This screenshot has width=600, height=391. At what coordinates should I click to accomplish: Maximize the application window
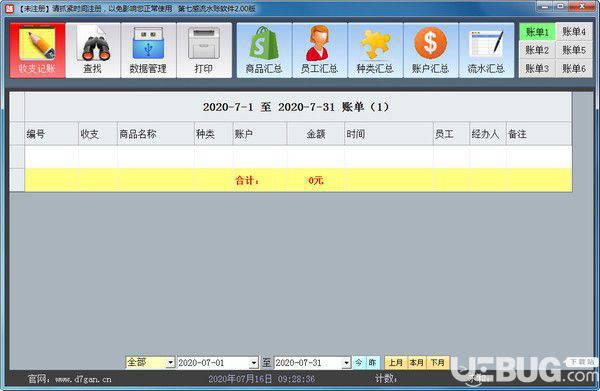click(x=561, y=6)
